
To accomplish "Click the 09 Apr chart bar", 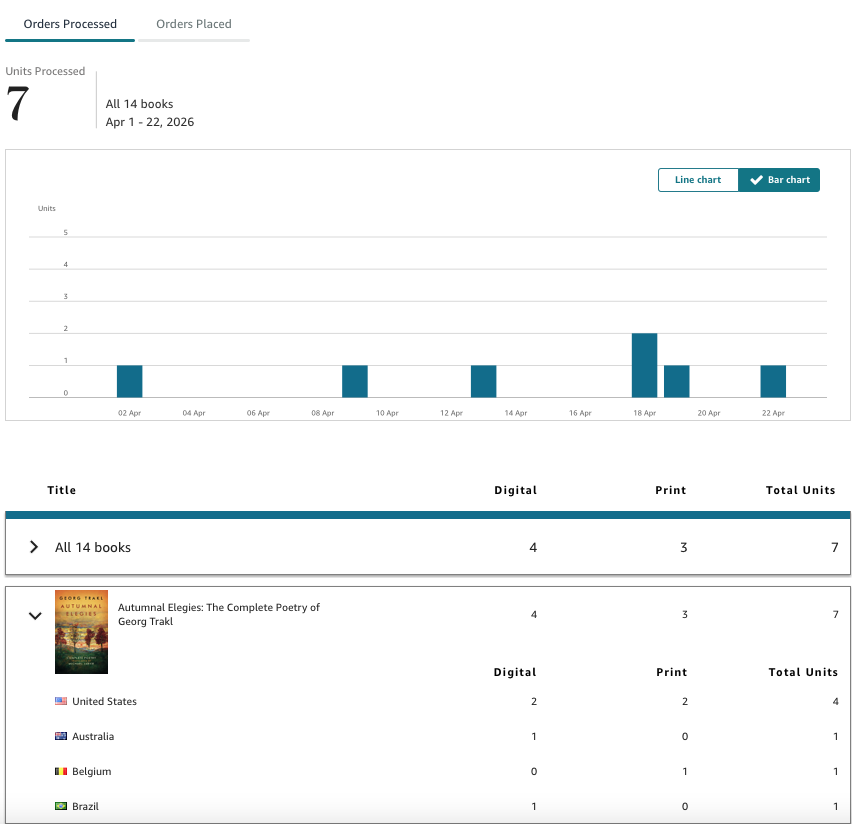I will click(355, 381).
